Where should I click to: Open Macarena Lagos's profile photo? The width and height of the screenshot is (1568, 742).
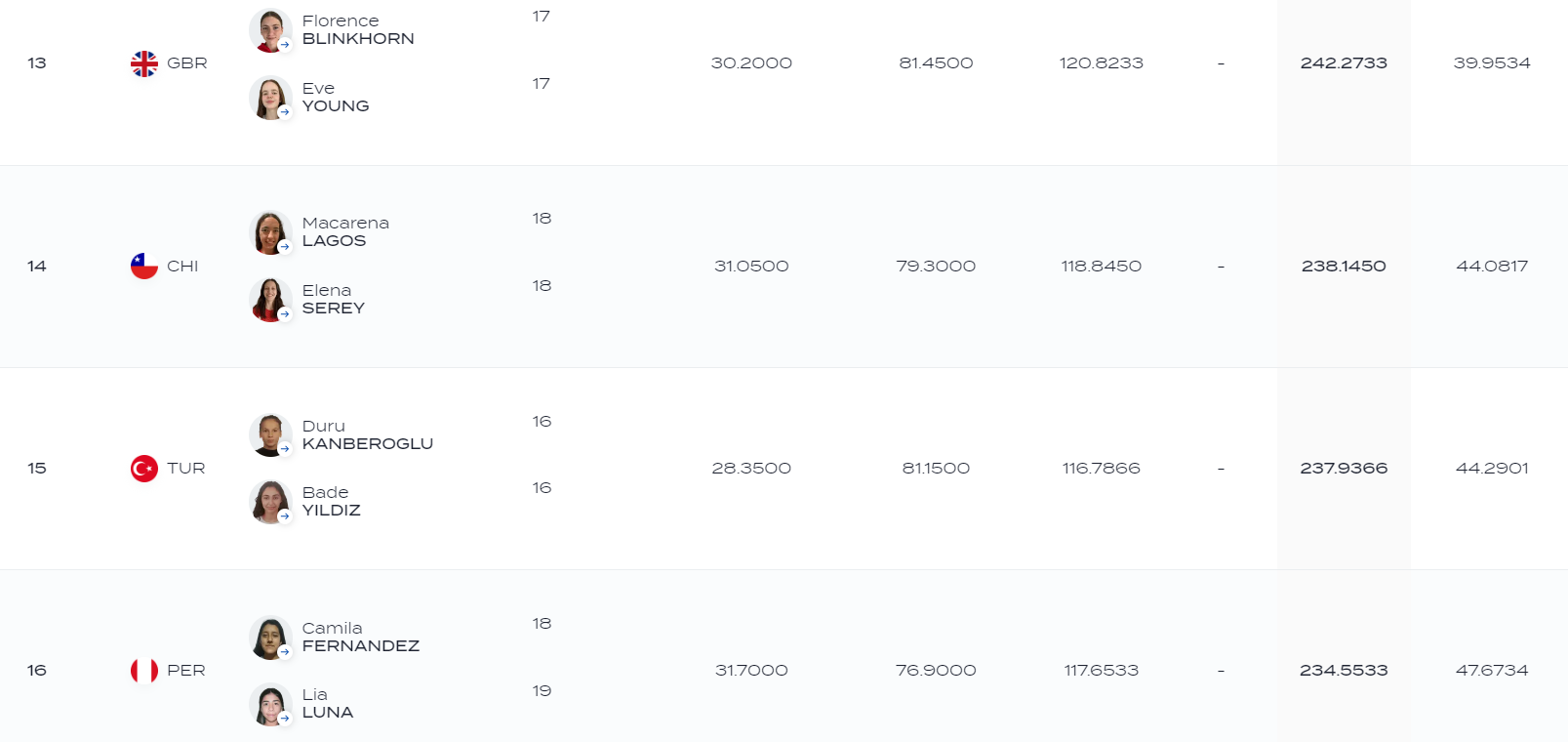pos(270,233)
